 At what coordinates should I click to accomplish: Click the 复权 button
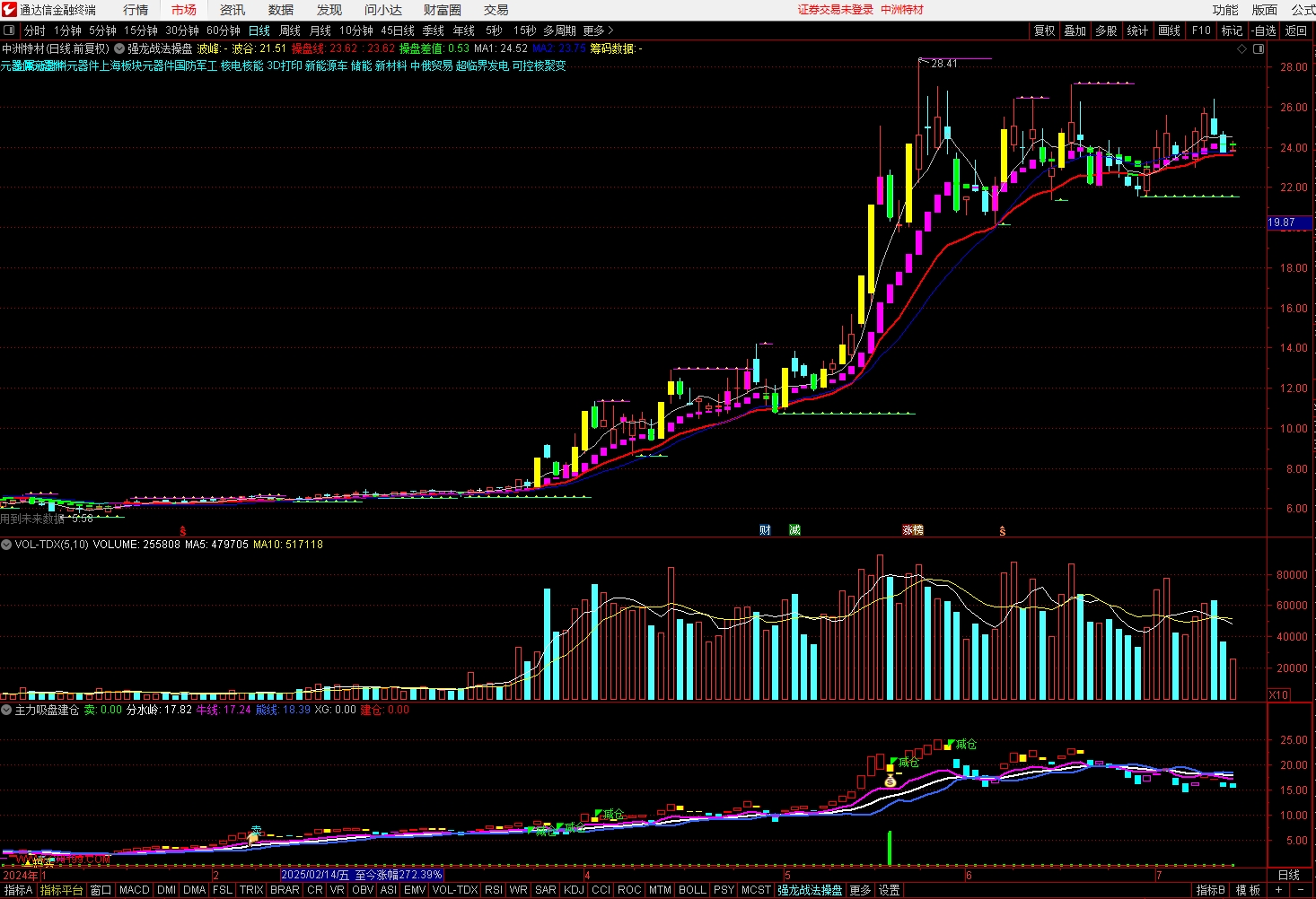click(x=1045, y=31)
